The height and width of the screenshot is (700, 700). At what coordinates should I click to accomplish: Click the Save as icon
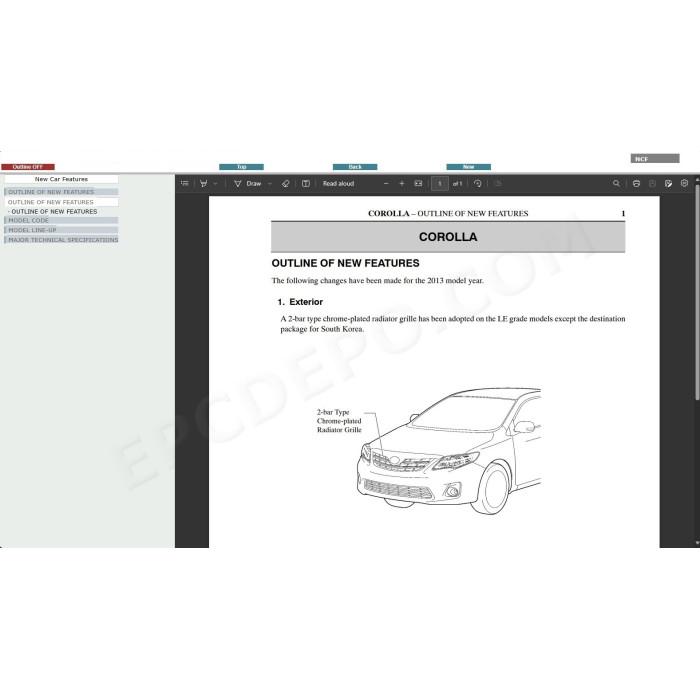pos(668,183)
